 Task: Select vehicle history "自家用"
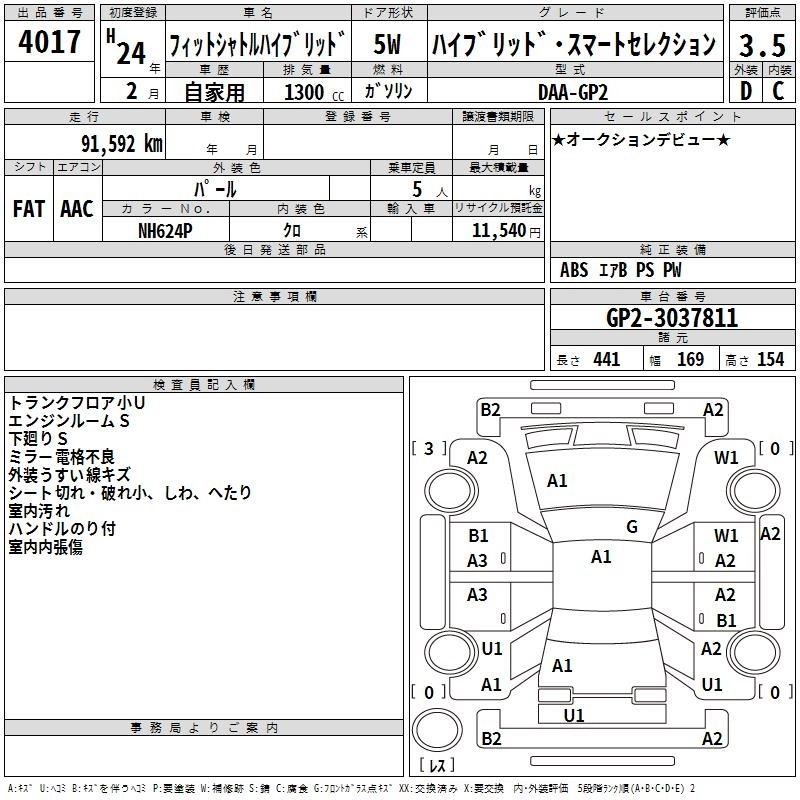(x=214, y=92)
